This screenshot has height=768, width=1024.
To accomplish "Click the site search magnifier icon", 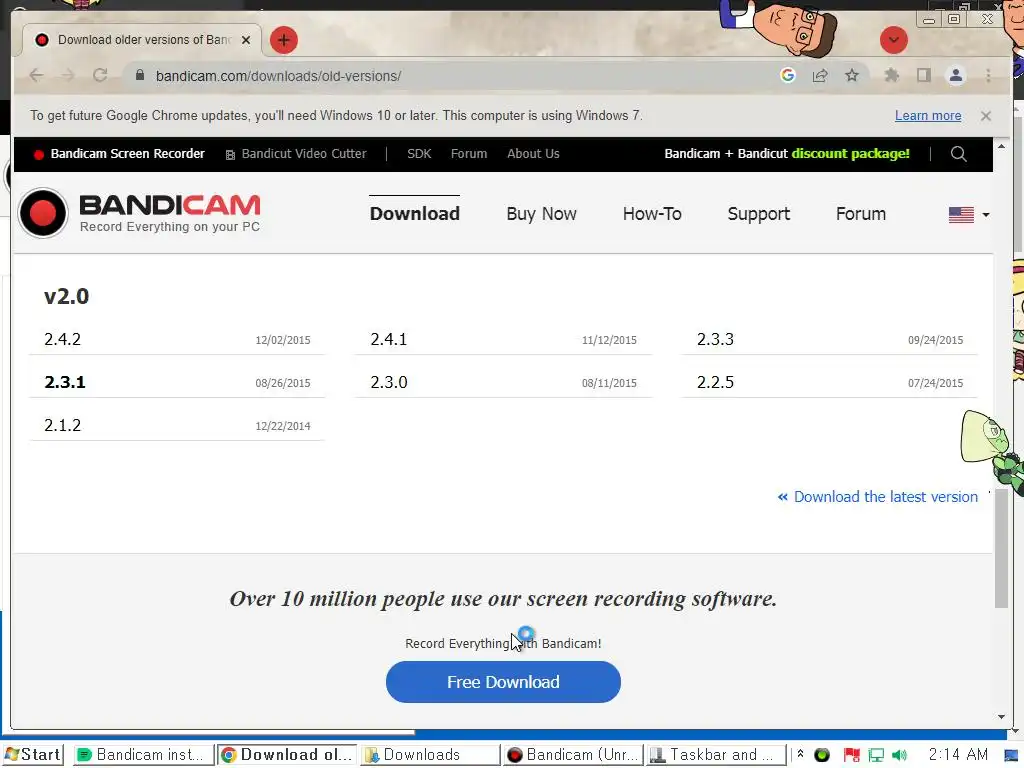I will (958, 154).
